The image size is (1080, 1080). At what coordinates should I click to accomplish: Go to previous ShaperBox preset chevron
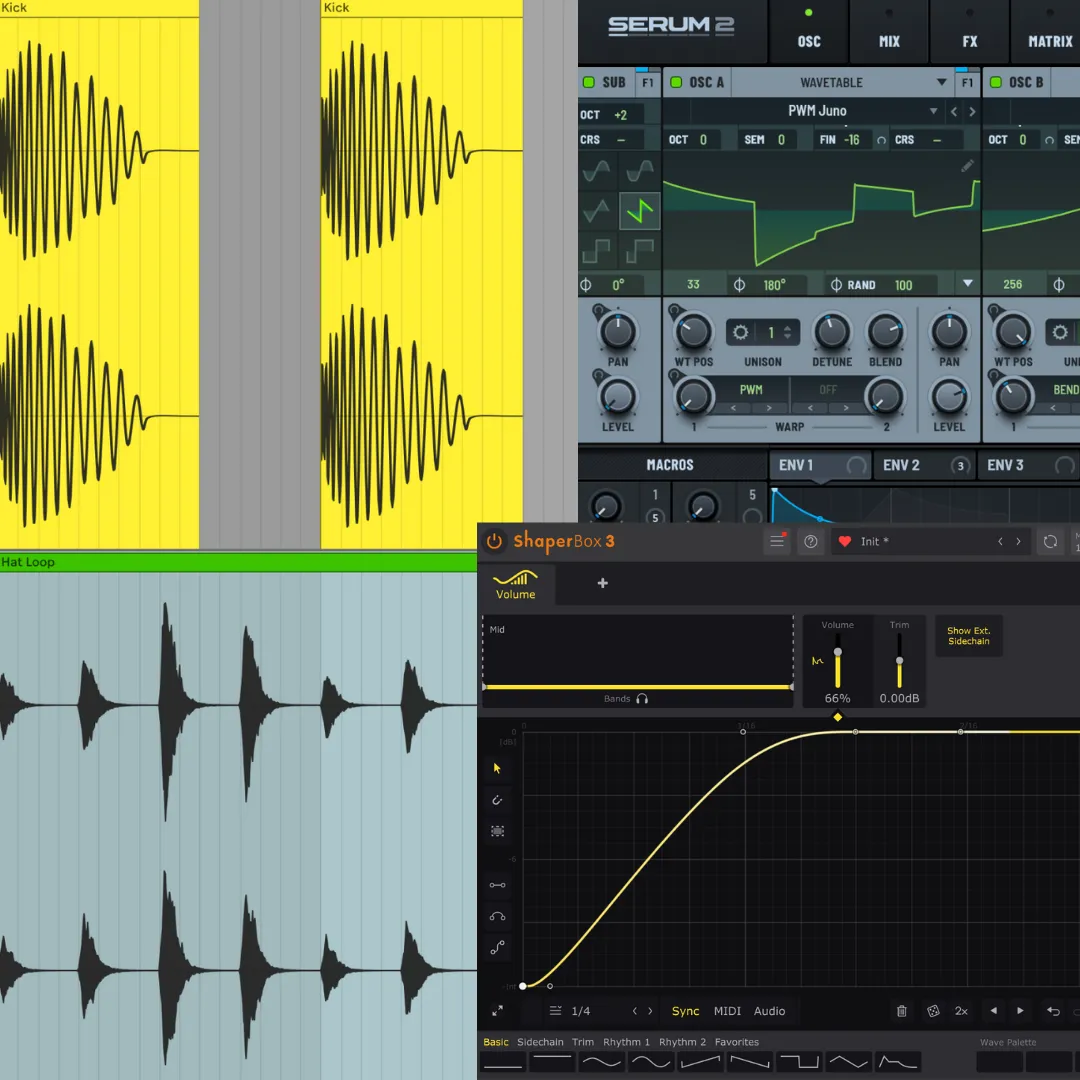(x=1000, y=541)
